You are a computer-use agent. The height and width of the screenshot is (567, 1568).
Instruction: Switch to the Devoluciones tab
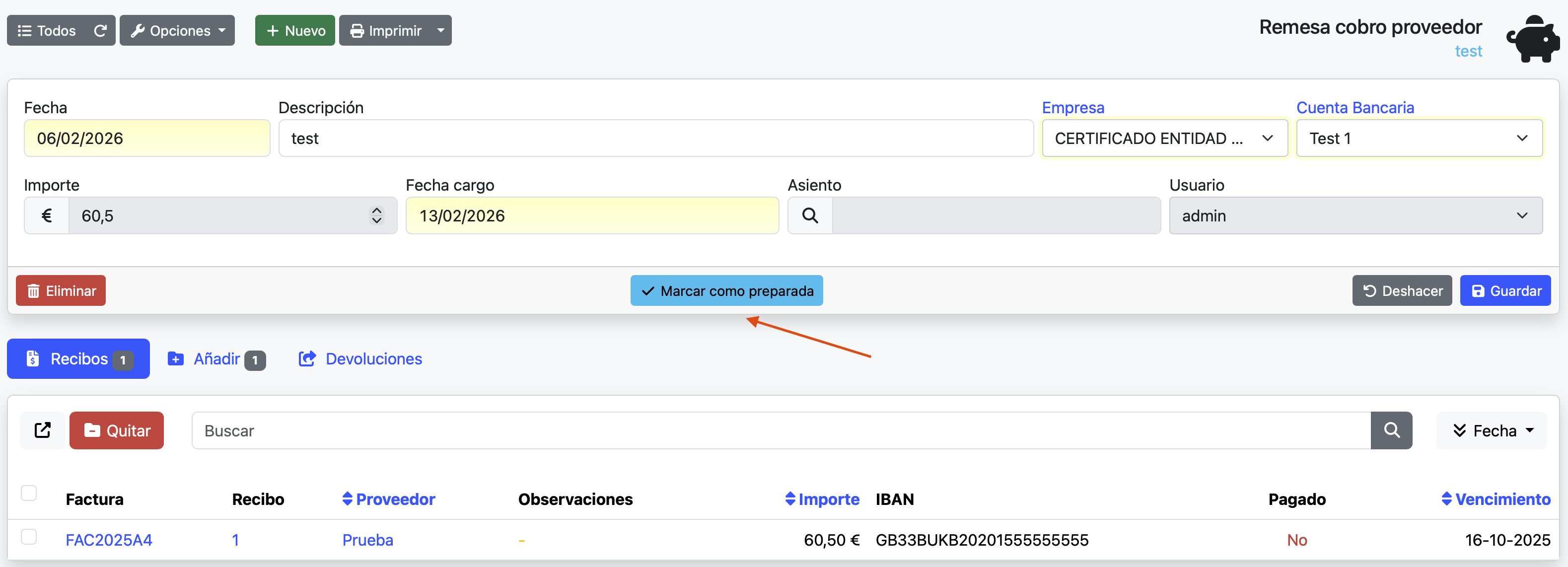point(360,359)
